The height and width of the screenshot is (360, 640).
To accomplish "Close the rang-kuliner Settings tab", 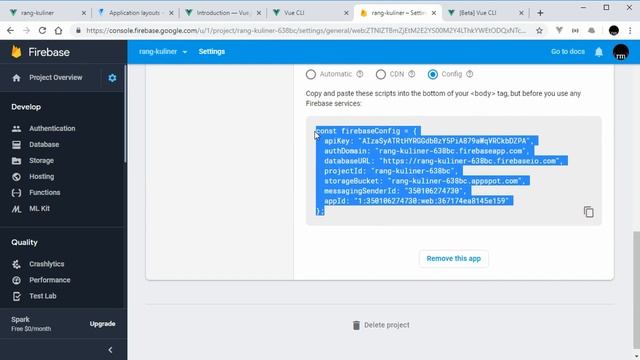I will [x=434, y=13].
